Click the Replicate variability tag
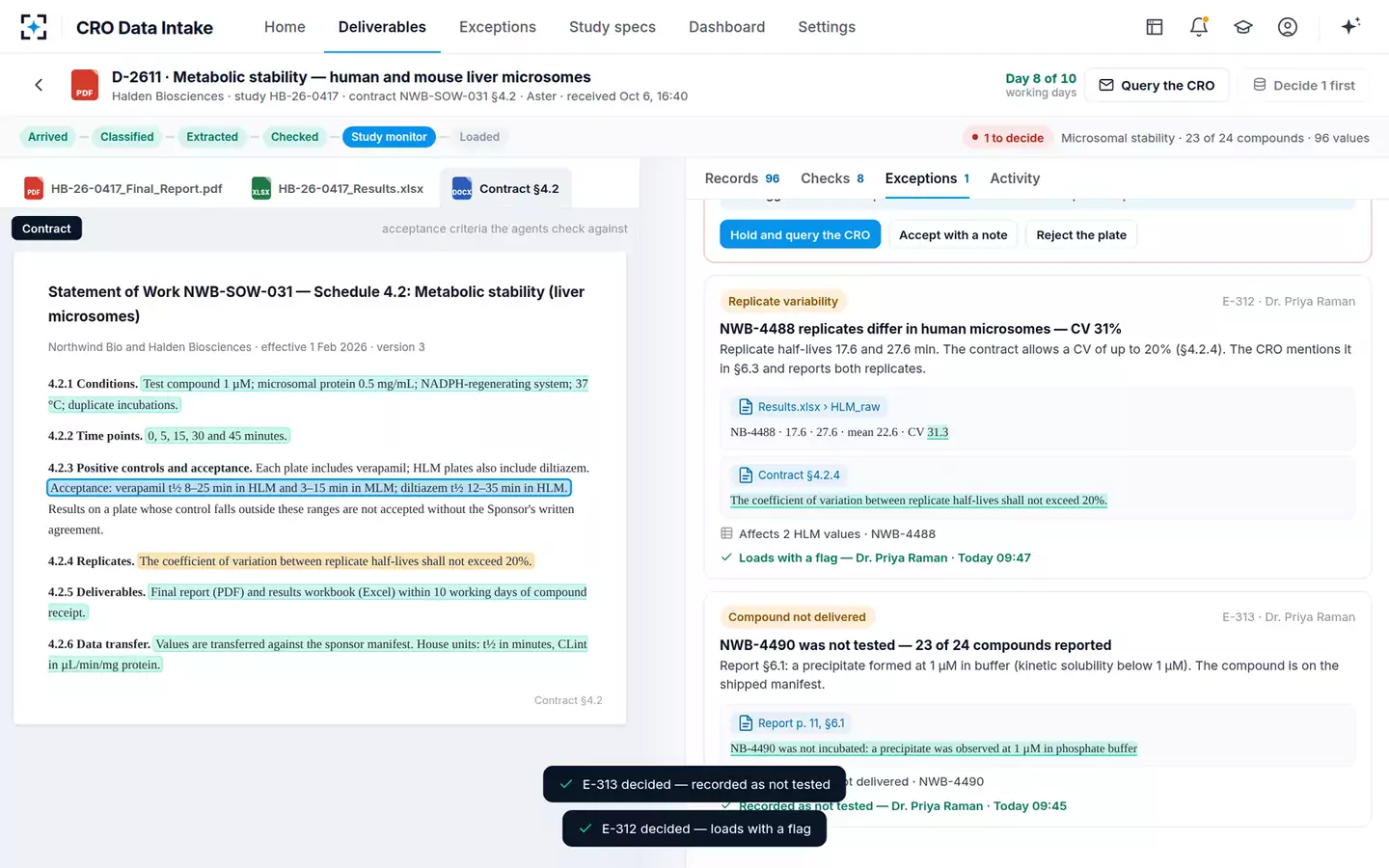Image resolution: width=1389 pixels, height=868 pixels. 782,302
